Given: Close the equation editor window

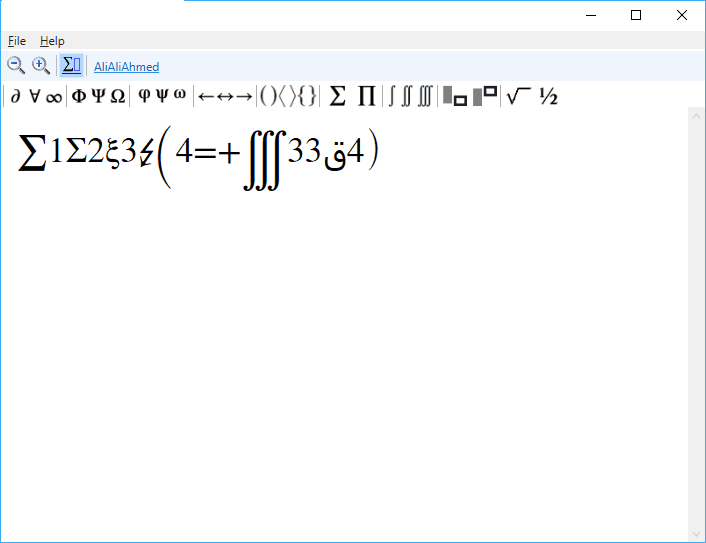Looking at the screenshot, I should pos(682,15).
